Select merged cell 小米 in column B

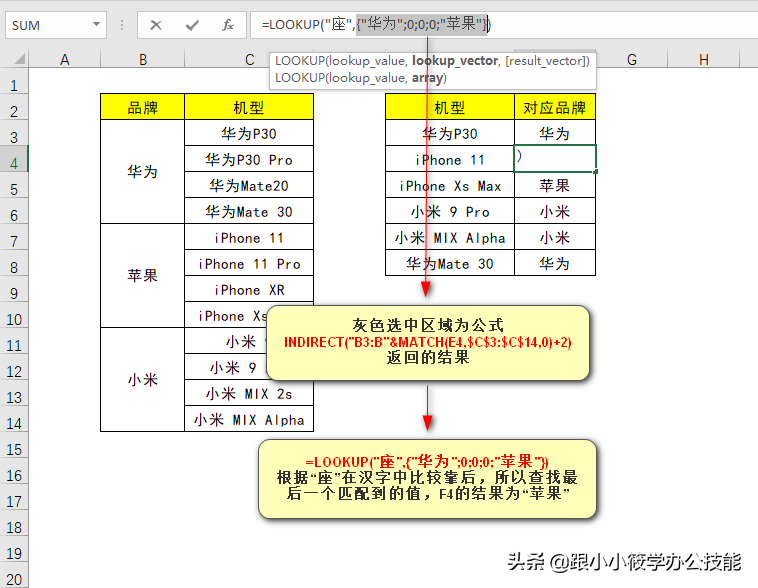pos(143,380)
